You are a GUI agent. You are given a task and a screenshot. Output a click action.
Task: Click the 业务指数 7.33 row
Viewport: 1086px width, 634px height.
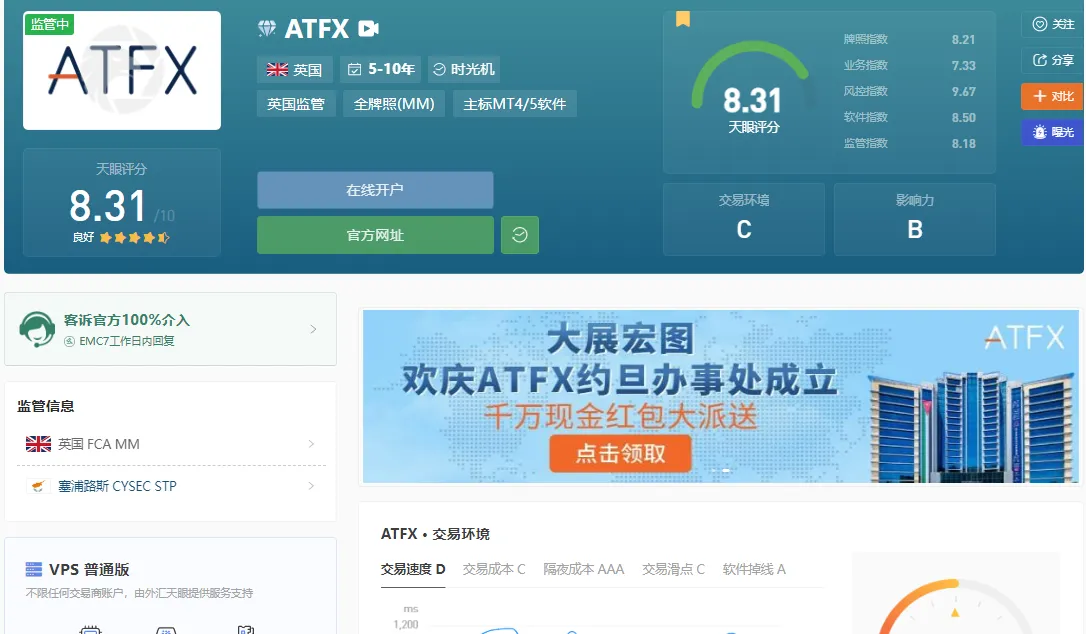point(909,65)
